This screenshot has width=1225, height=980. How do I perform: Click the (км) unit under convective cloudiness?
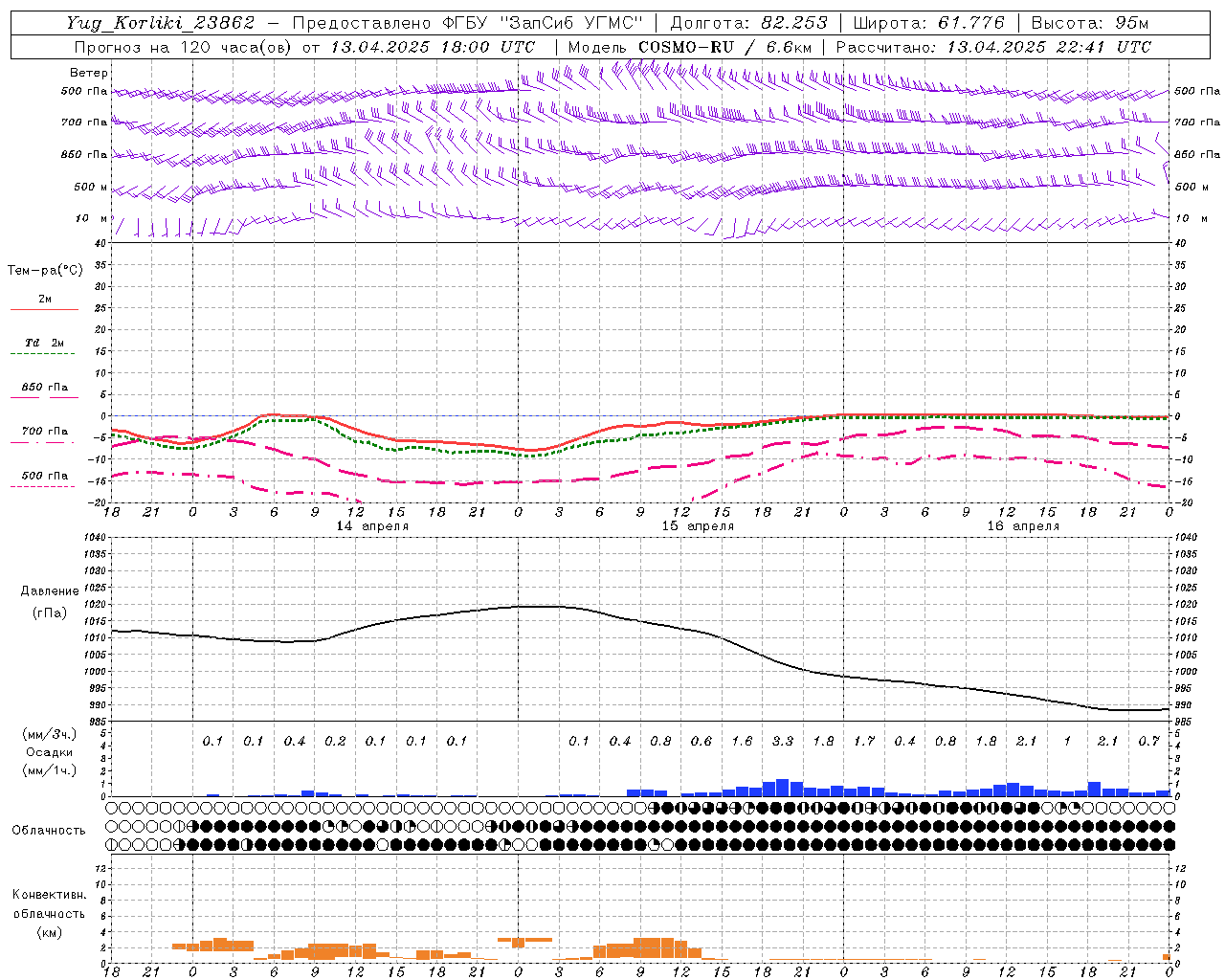49,932
